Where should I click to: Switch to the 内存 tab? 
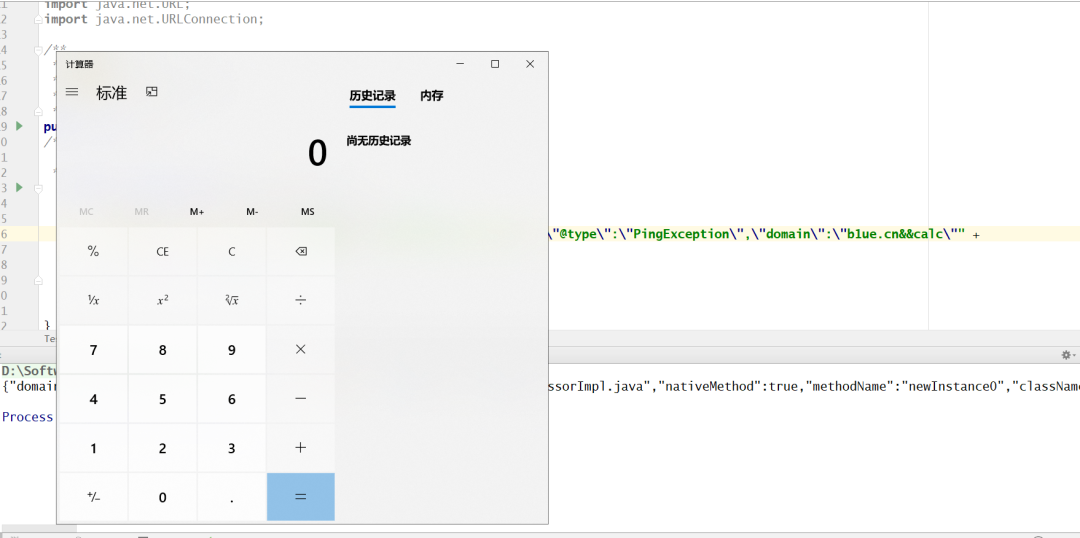pyautogui.click(x=432, y=96)
